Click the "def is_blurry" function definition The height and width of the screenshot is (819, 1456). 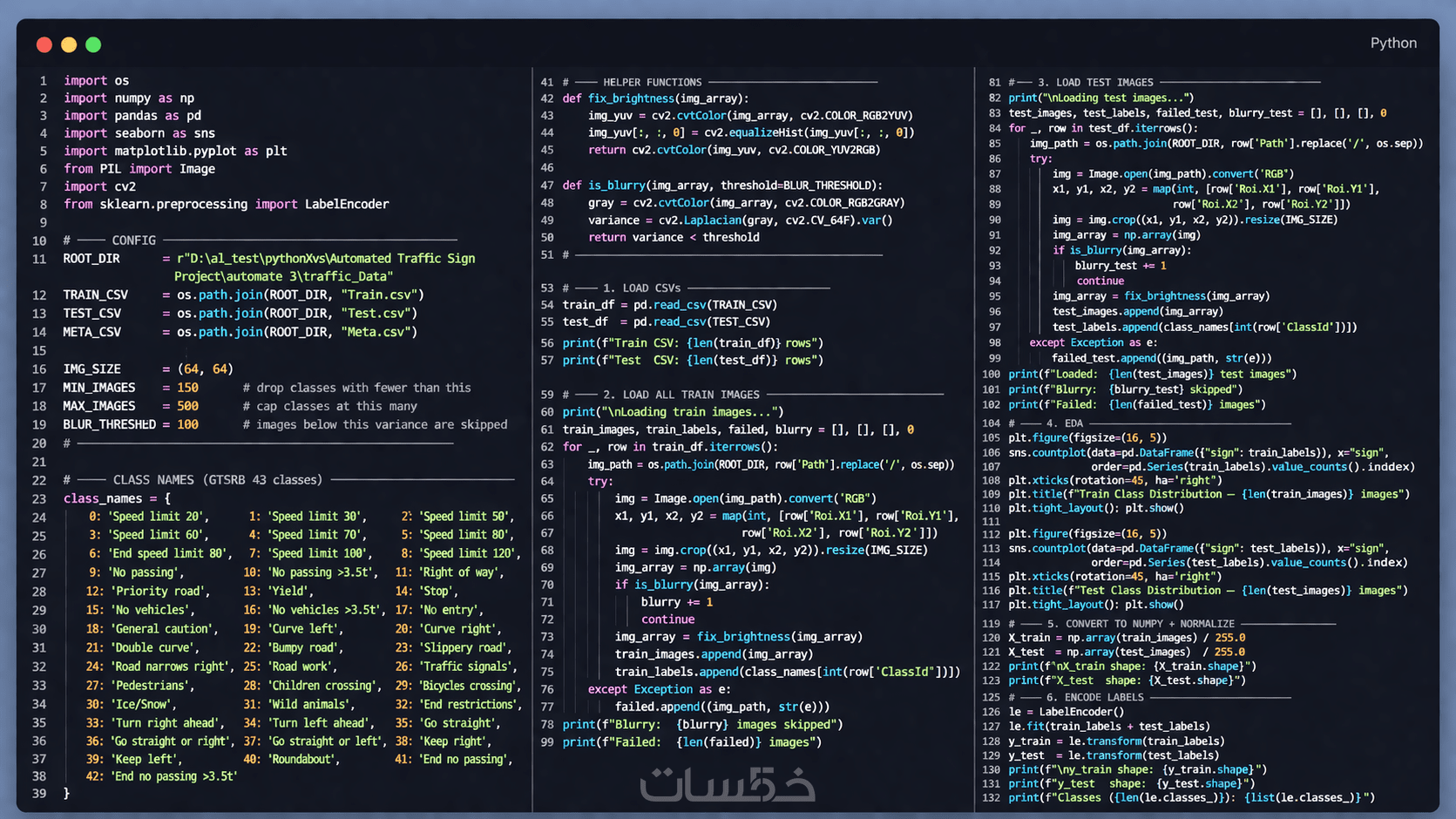[722, 186]
